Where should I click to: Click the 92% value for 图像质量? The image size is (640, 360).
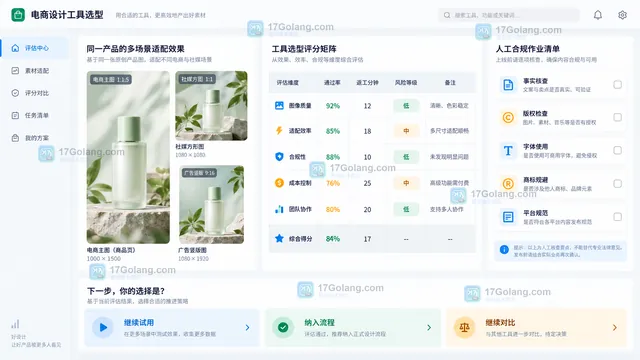tap(333, 106)
